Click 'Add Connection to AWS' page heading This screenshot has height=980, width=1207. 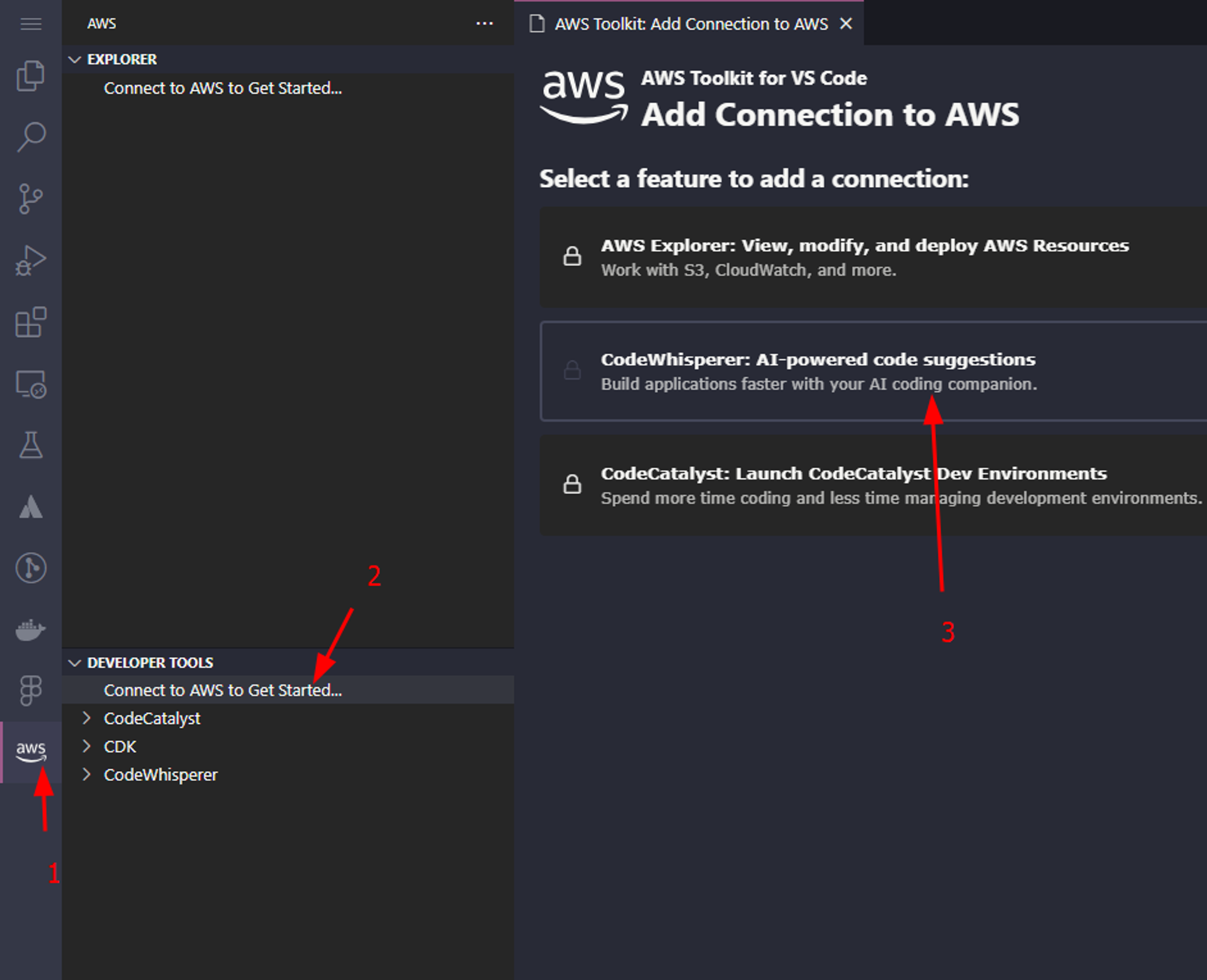[x=830, y=115]
